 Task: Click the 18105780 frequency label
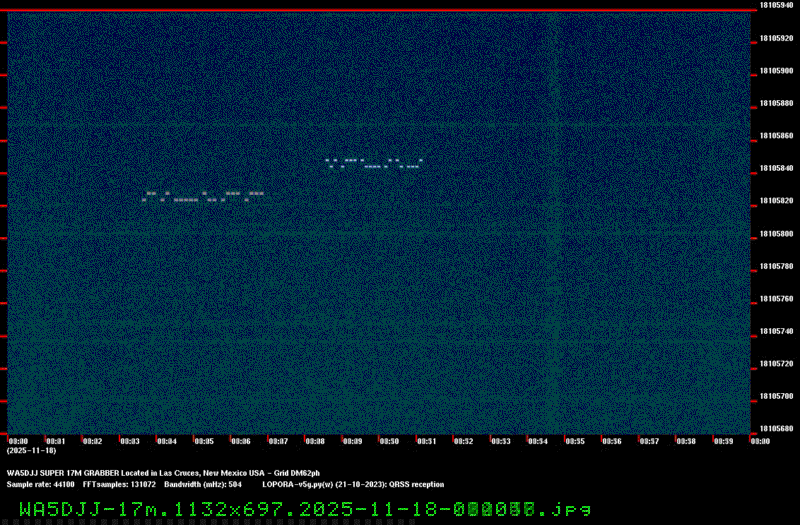[776, 266]
